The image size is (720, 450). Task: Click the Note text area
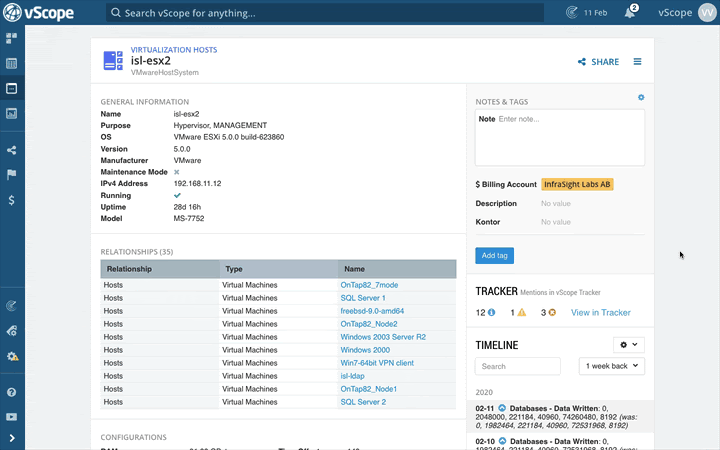point(560,138)
